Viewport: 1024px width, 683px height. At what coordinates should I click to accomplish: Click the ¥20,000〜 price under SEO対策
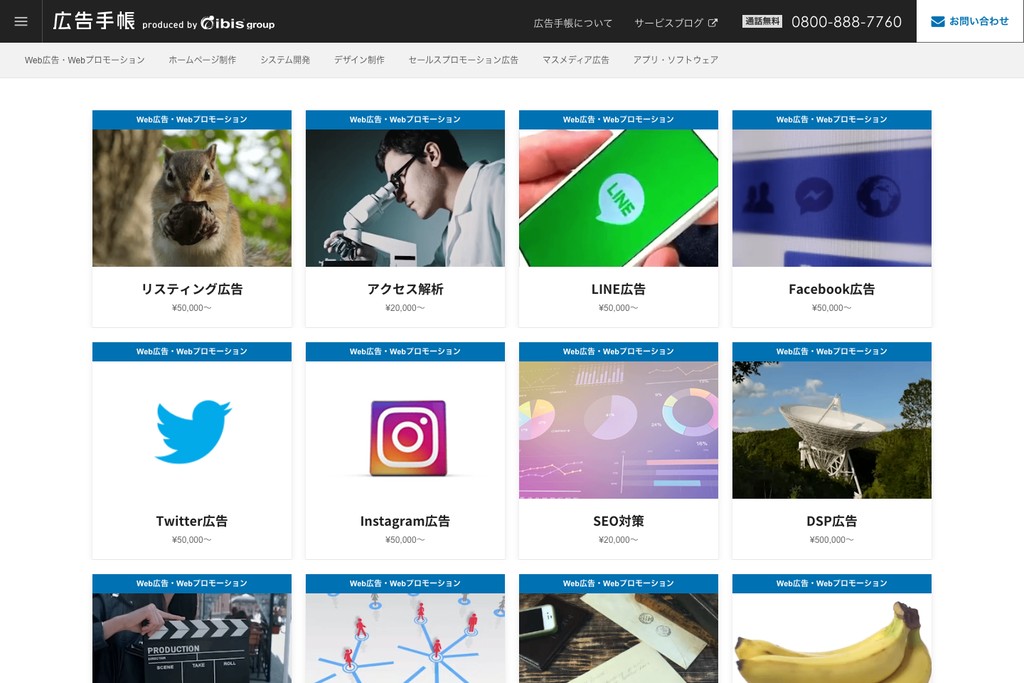[618, 540]
